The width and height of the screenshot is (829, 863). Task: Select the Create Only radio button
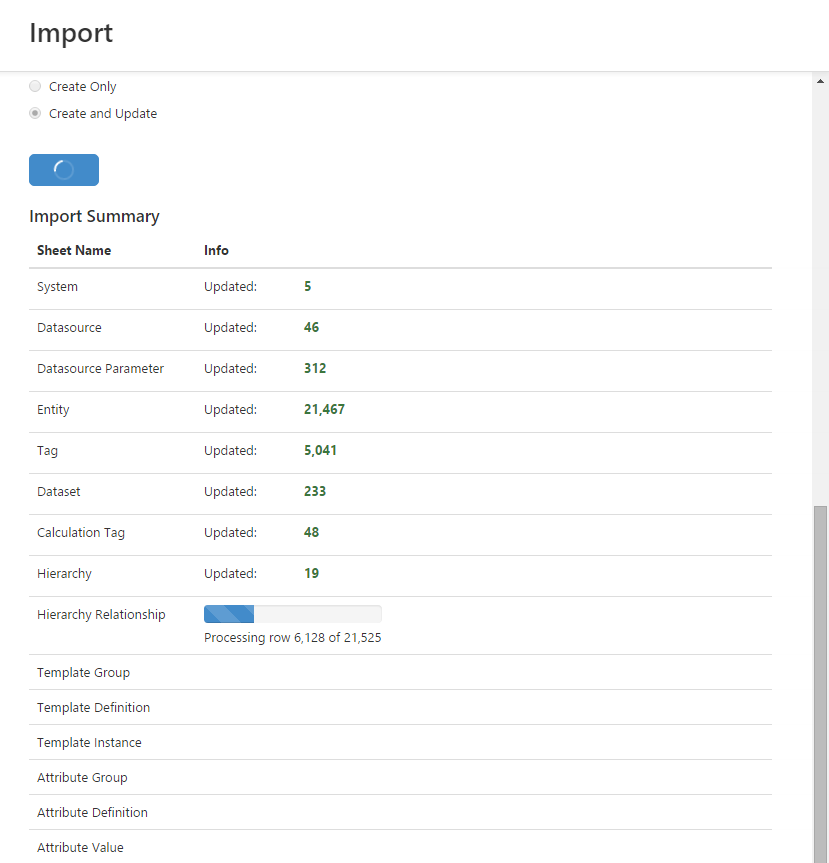(x=35, y=87)
